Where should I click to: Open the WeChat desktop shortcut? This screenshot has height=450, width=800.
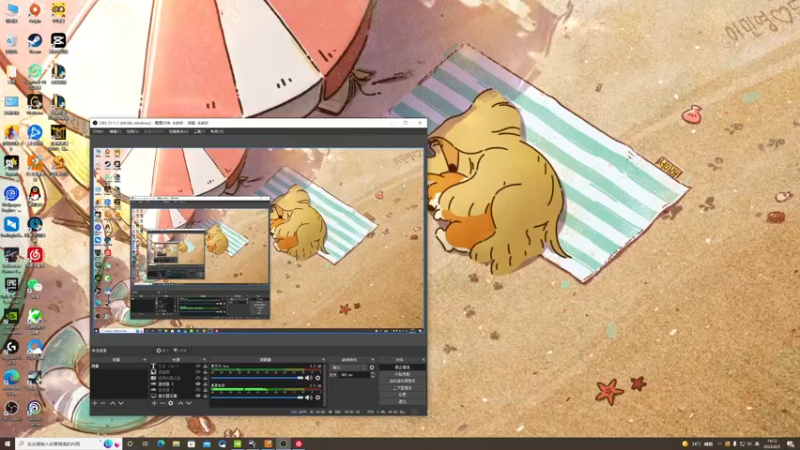pos(35,288)
